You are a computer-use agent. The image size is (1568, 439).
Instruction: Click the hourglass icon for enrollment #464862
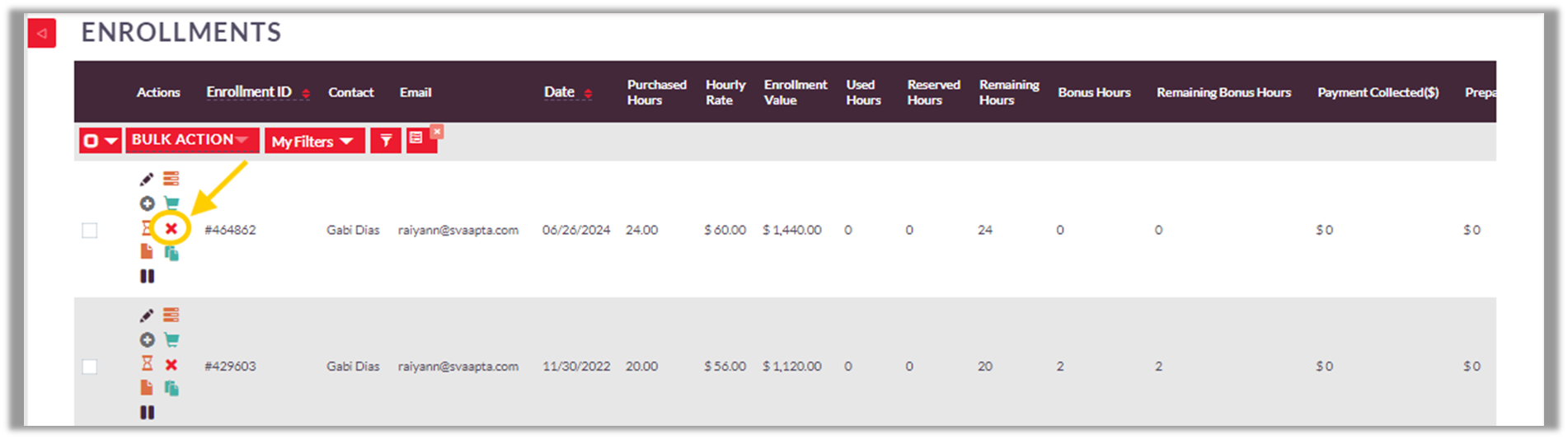coord(147,227)
